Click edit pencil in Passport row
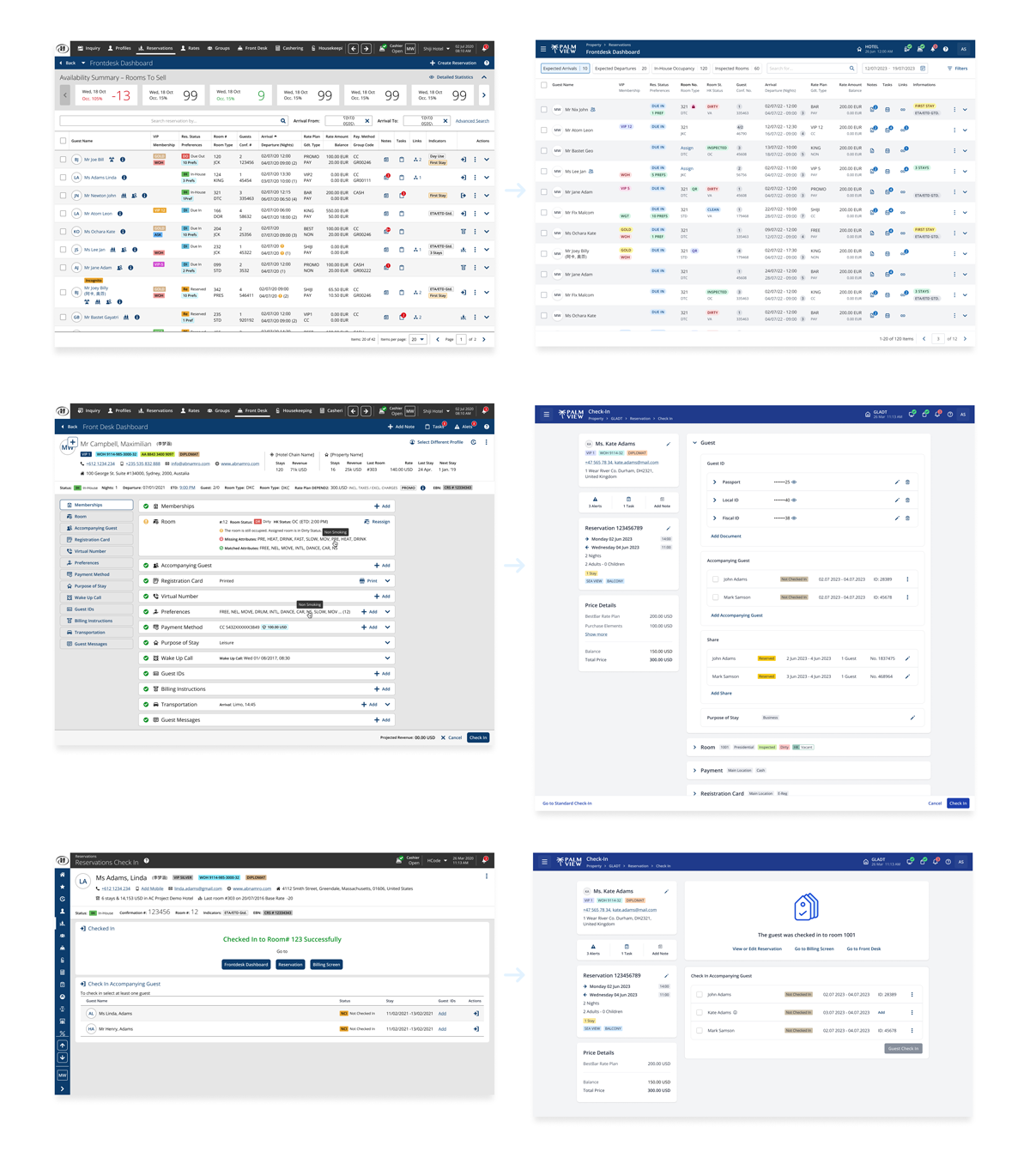 898,482
